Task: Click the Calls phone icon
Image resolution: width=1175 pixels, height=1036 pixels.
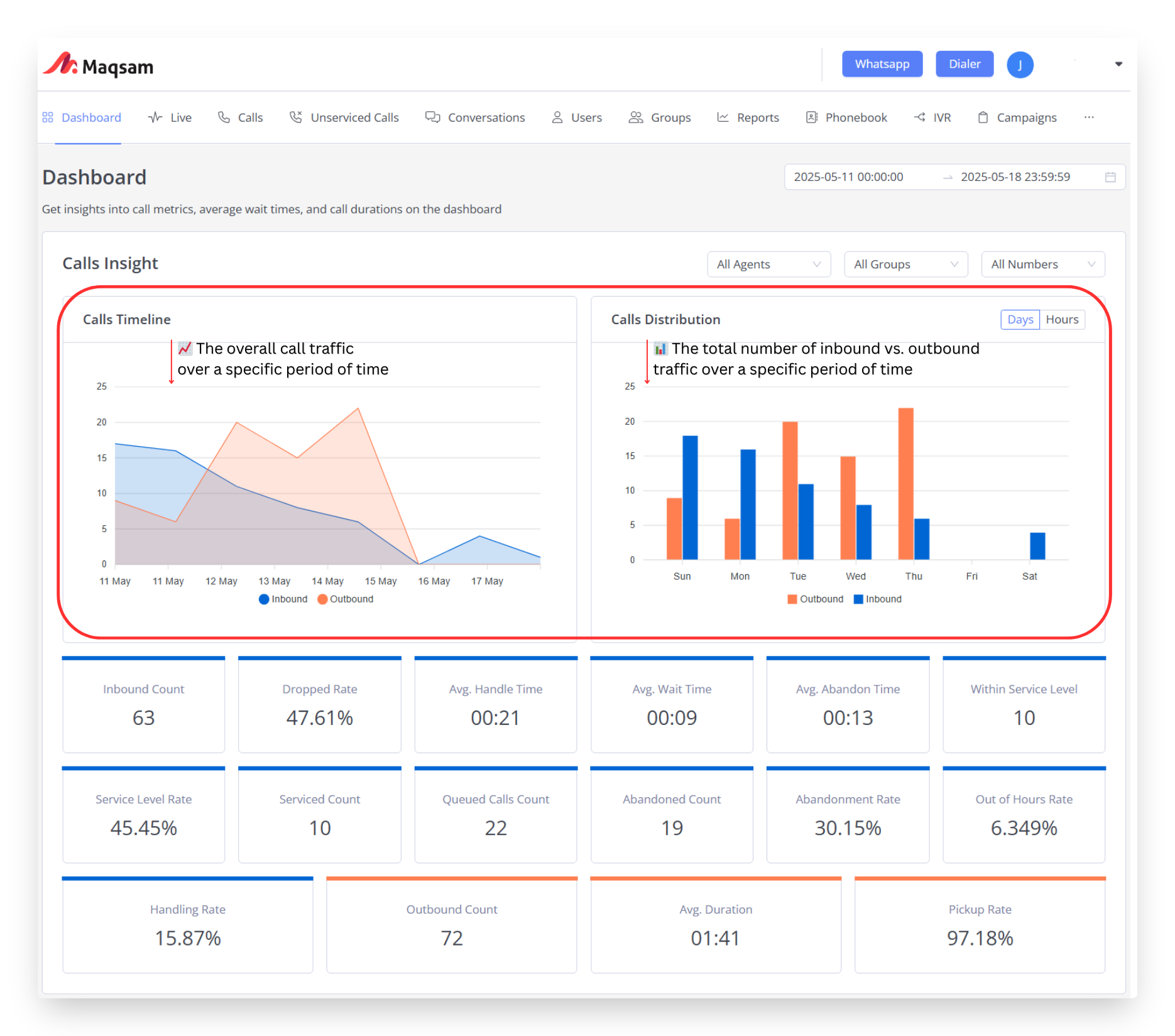Action: 224,117
